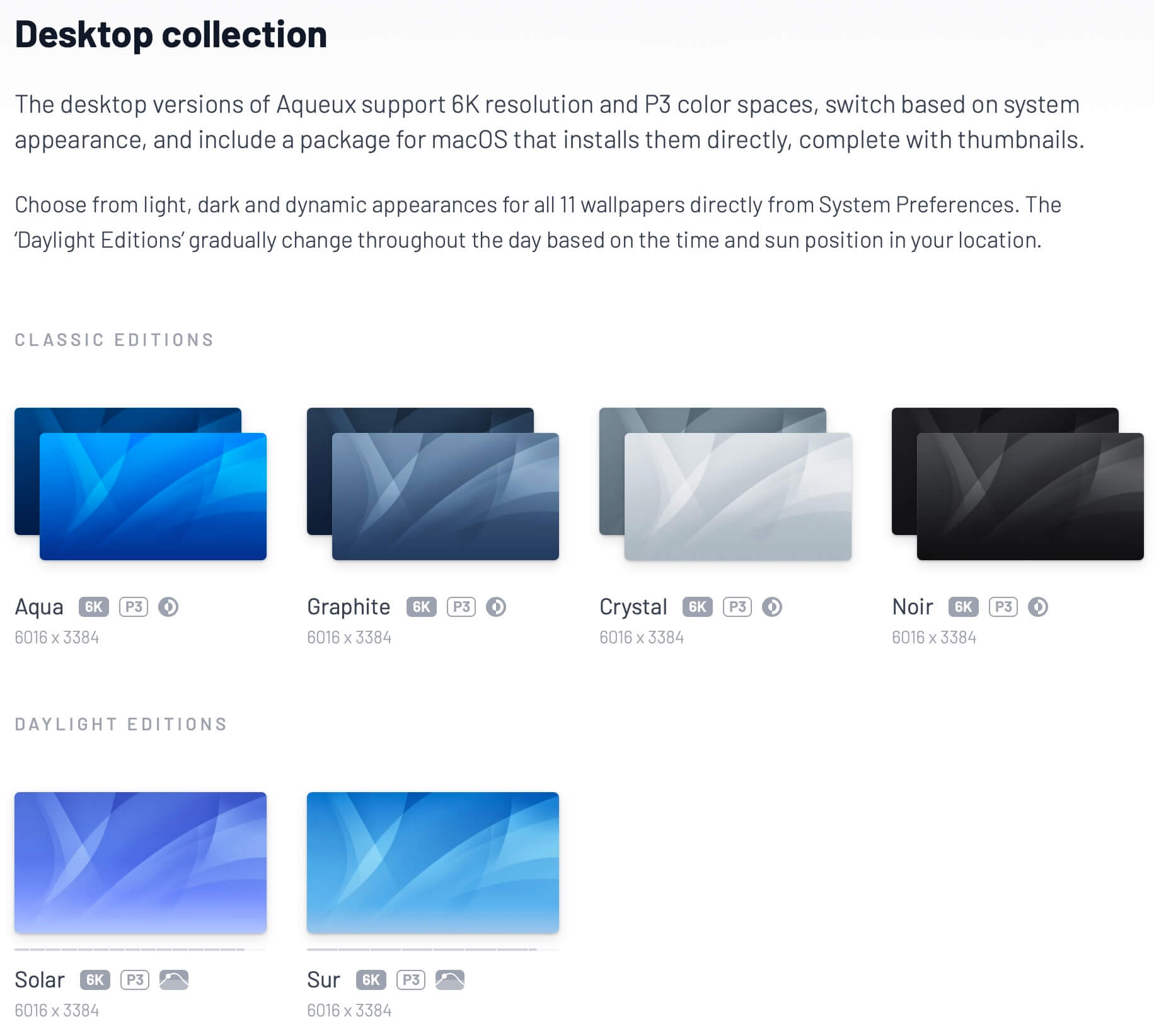Click the progress bar under Solar thumbnail
Image resolution: width=1154 pixels, height=1036 pixels.
(141, 949)
